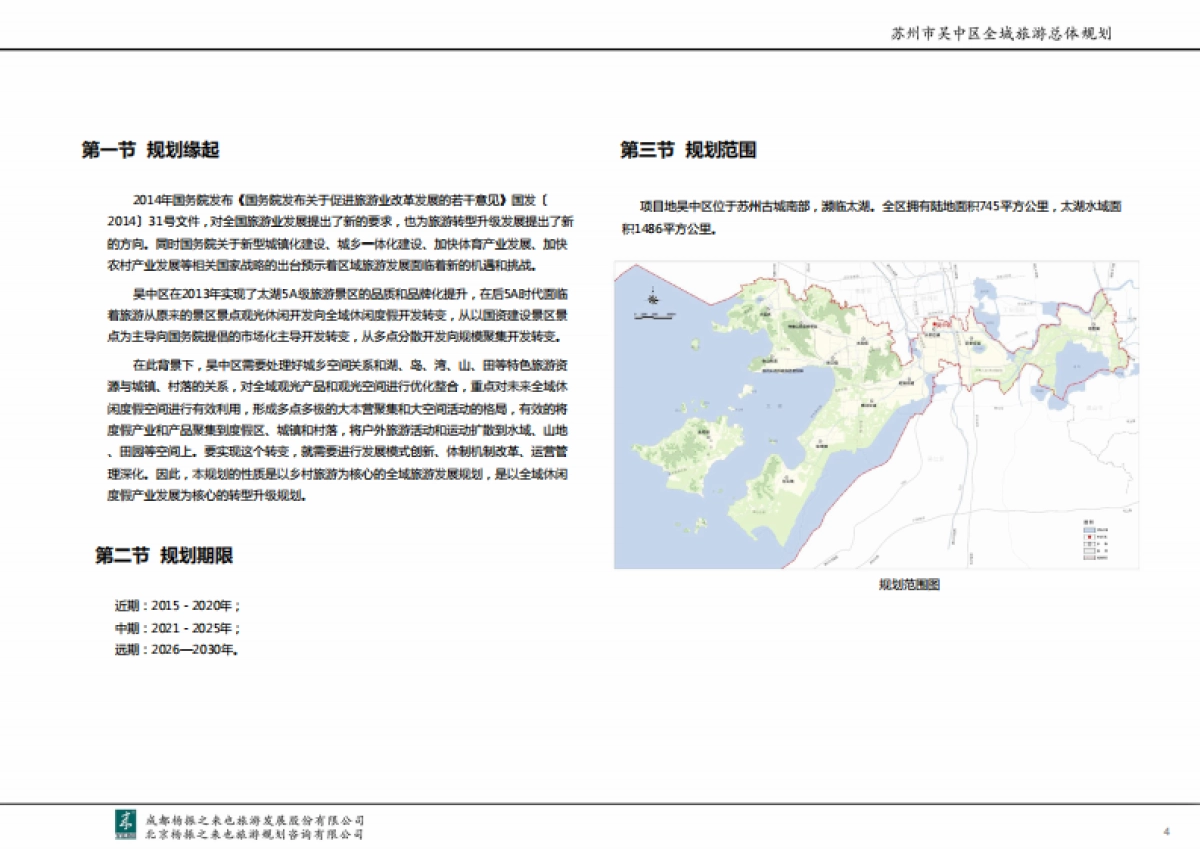Image resolution: width=1200 pixels, height=849 pixels.
Task: Select the blue 太湖 water color swatch in legend
Action: tap(1089, 530)
